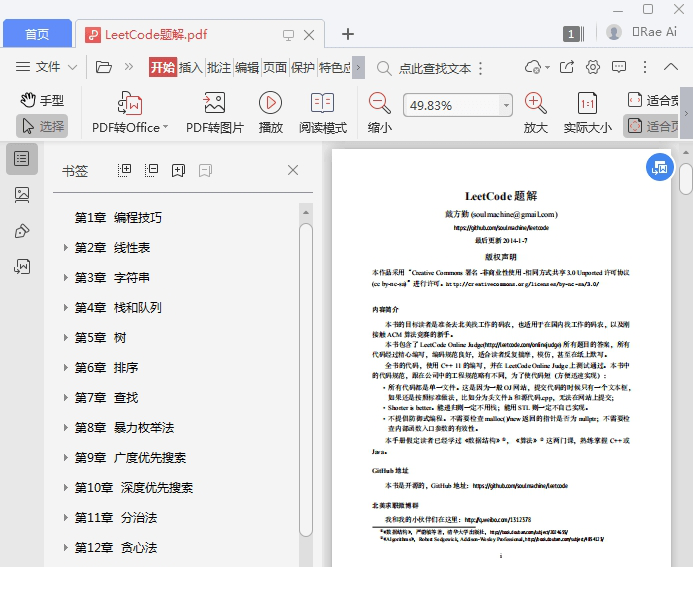Start slideshow playback

coord(270,113)
